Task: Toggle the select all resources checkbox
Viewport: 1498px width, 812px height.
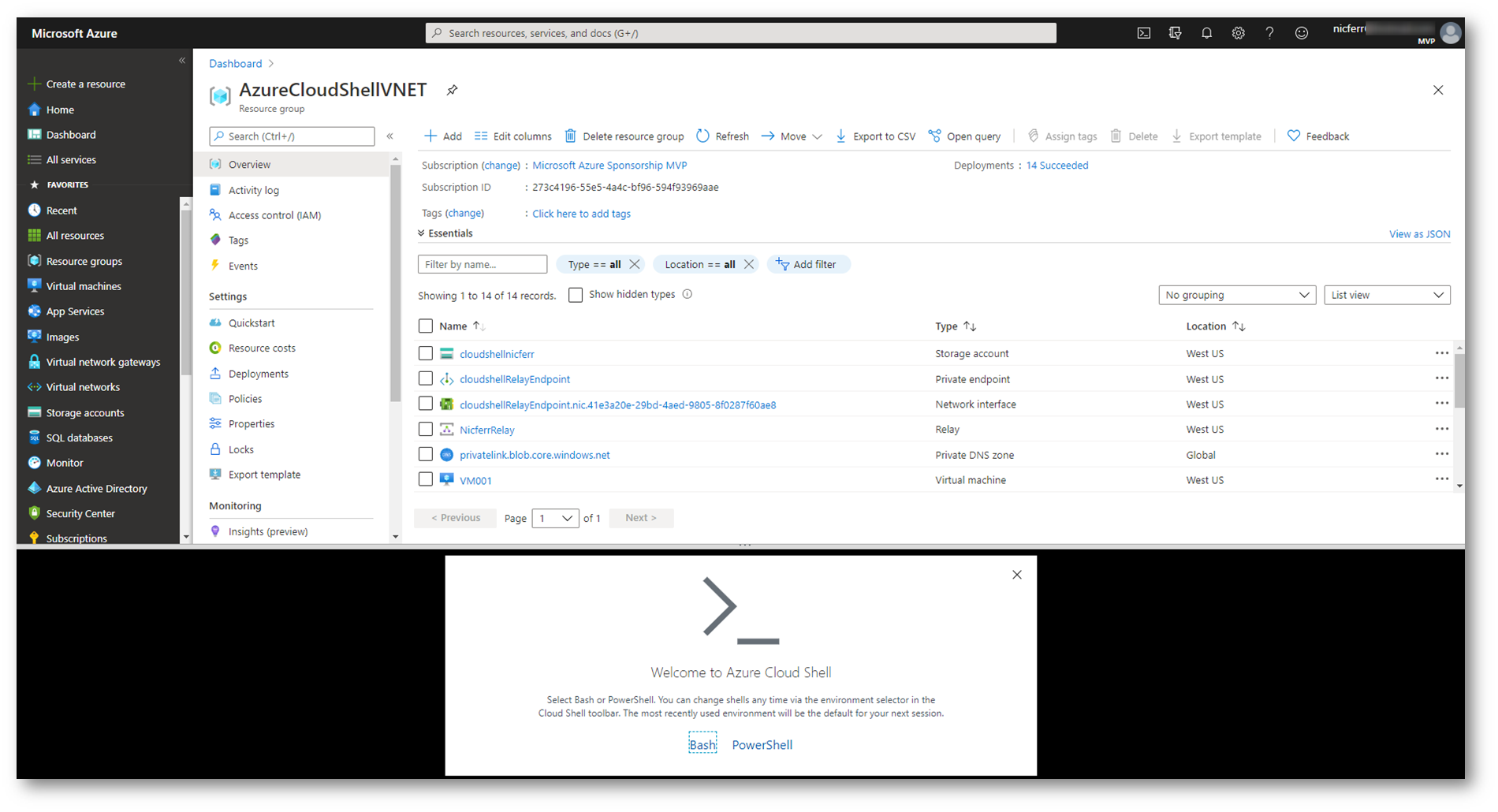Action: click(426, 326)
